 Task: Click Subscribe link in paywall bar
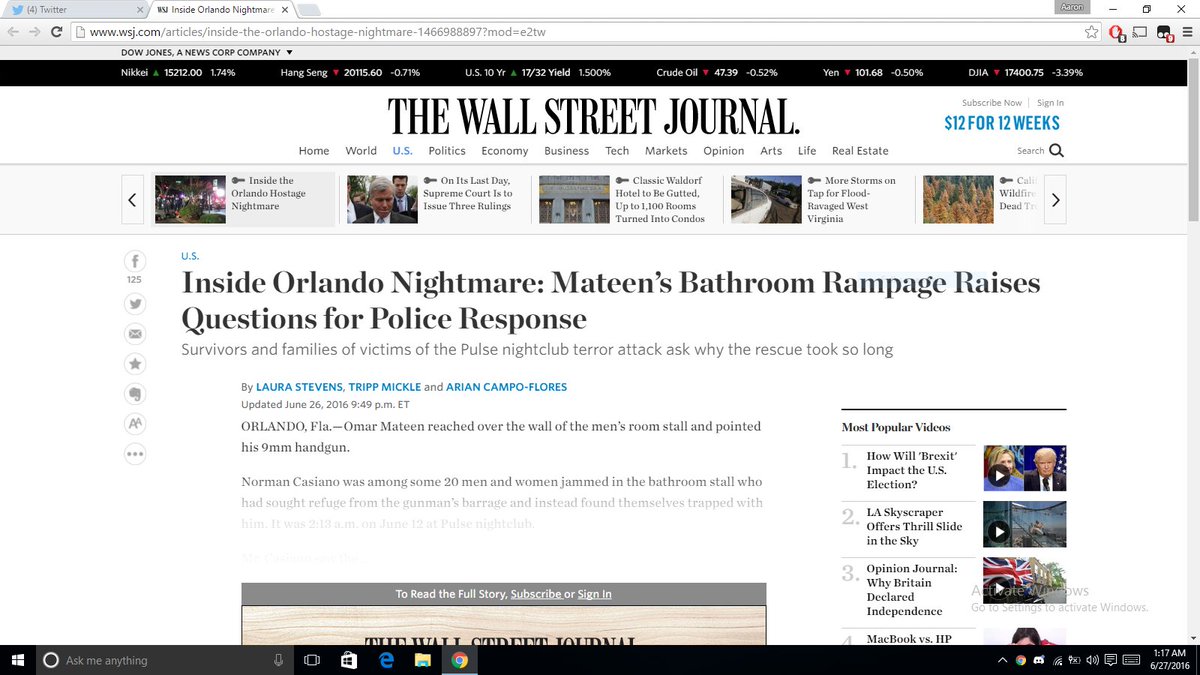point(536,594)
